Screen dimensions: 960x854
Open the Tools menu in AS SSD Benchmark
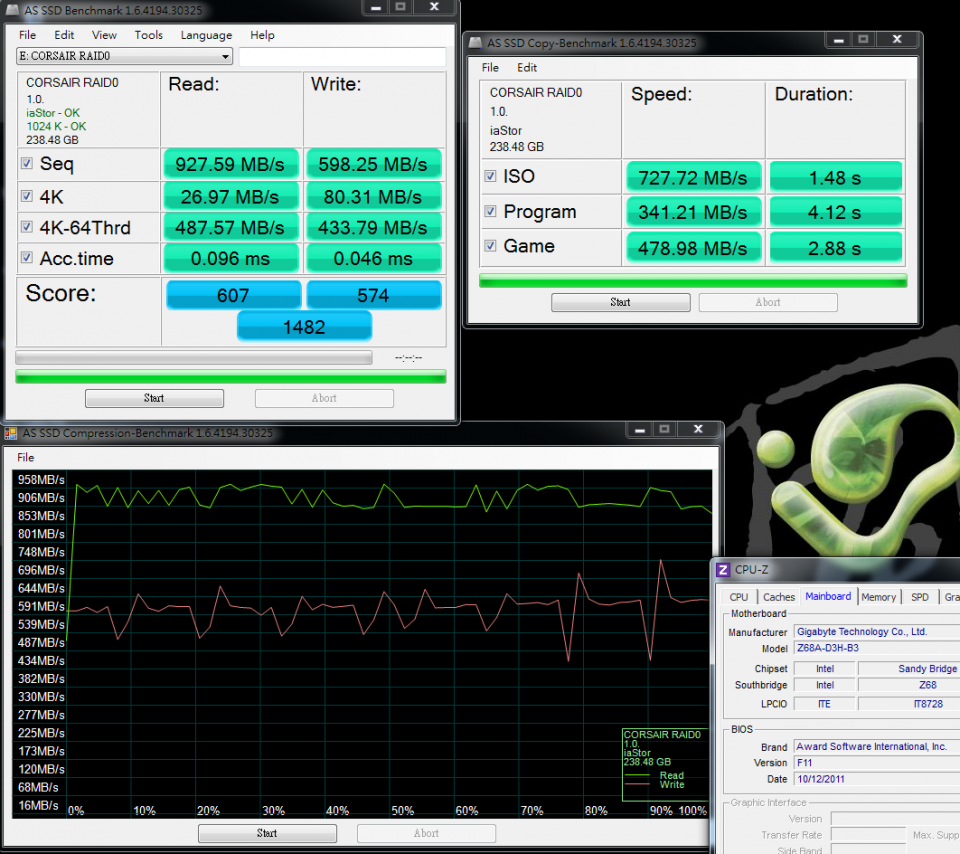(x=148, y=35)
